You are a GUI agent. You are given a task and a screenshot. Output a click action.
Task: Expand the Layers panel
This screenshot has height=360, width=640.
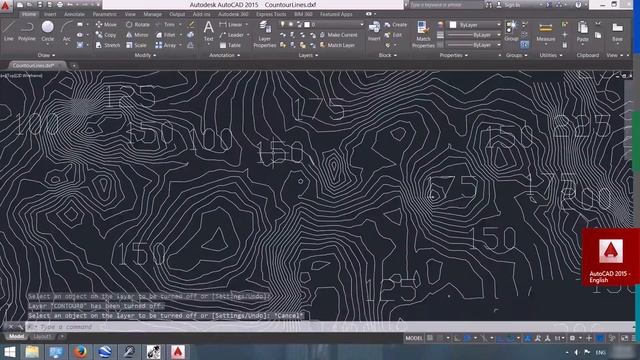point(308,55)
